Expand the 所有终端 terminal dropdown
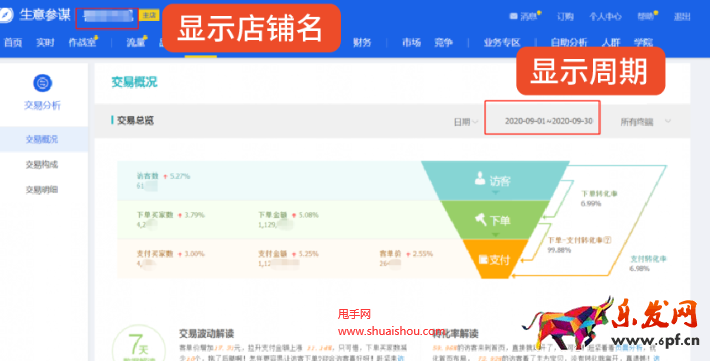 [x=645, y=121]
